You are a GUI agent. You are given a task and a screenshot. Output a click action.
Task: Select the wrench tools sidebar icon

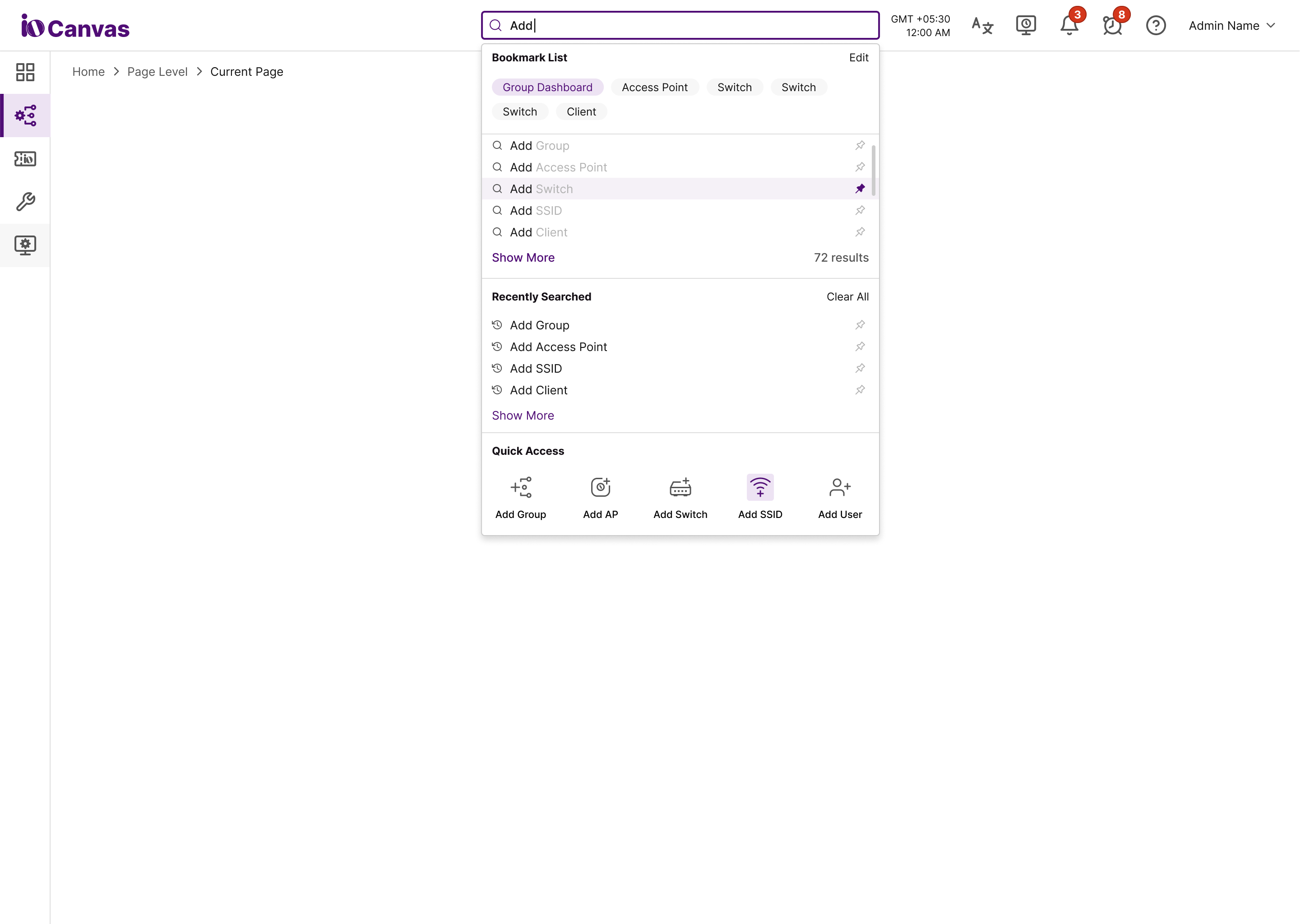pyautogui.click(x=25, y=202)
